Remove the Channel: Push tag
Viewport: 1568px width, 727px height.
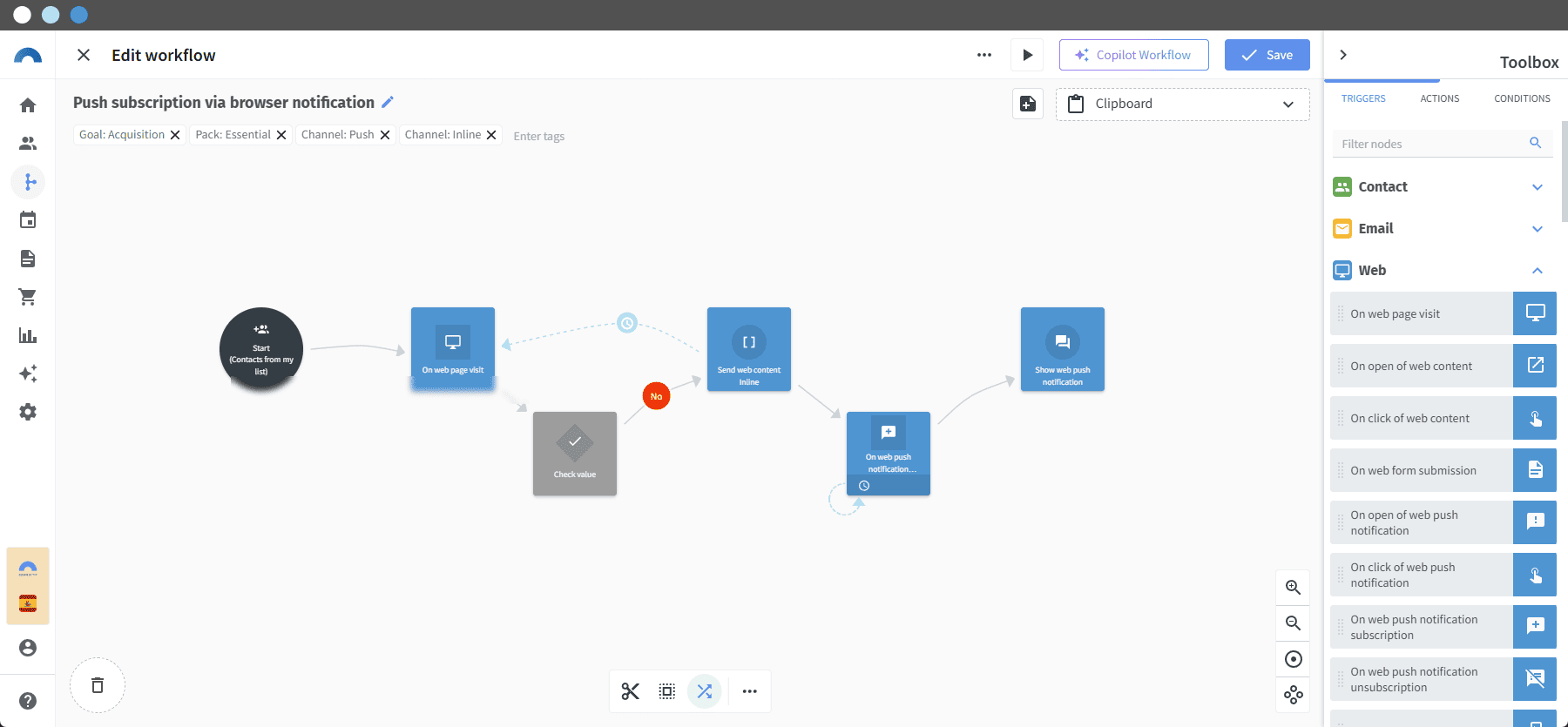click(385, 135)
